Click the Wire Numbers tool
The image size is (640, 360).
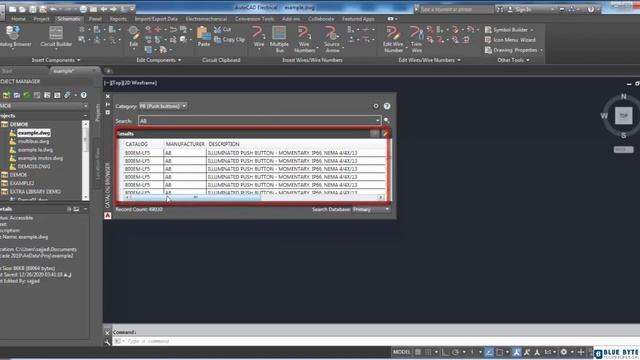click(304, 39)
